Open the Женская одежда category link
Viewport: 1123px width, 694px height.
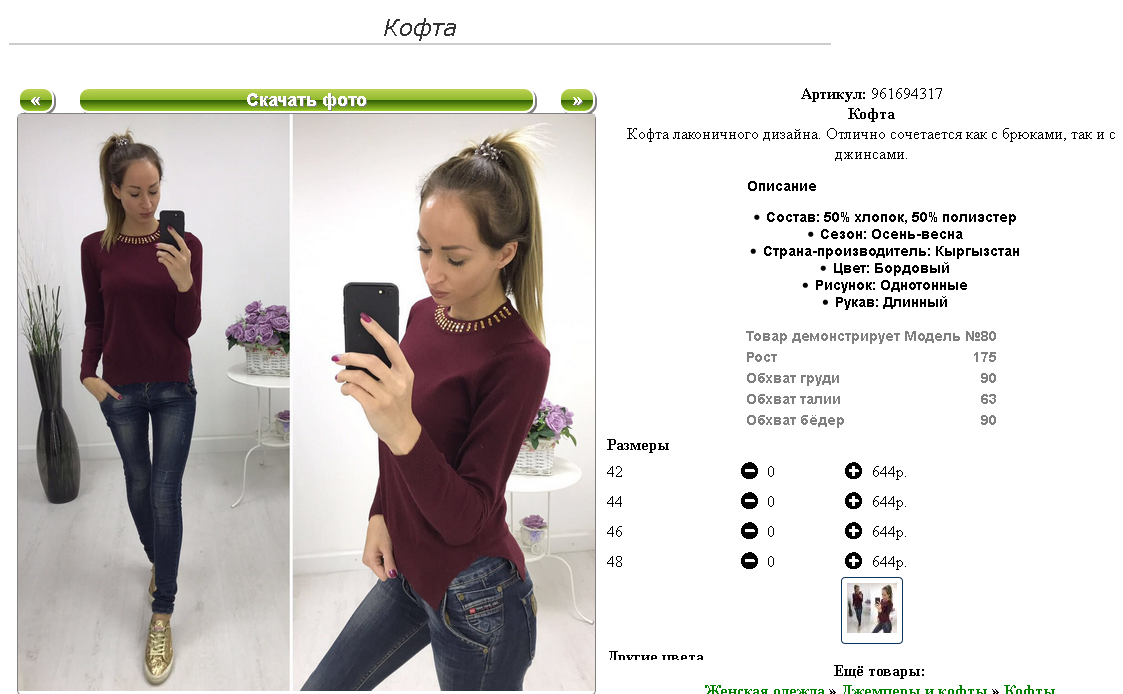point(764,690)
